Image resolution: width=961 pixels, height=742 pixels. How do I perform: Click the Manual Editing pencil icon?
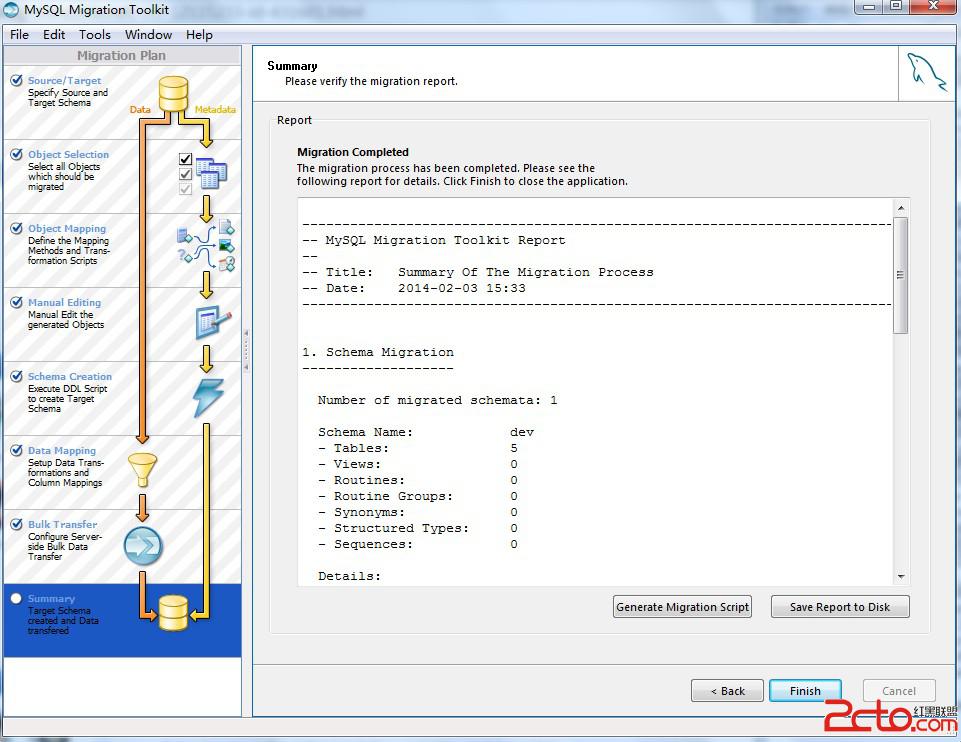213,321
